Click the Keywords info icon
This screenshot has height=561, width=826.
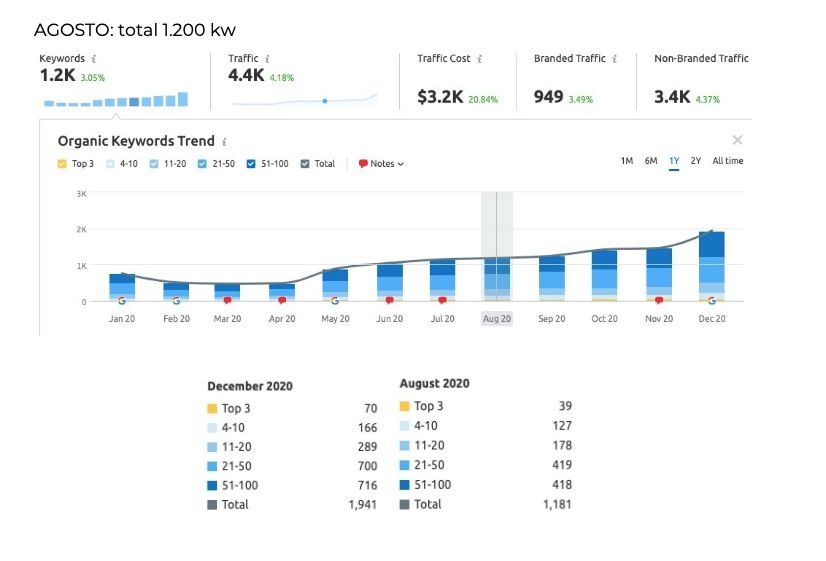93,59
